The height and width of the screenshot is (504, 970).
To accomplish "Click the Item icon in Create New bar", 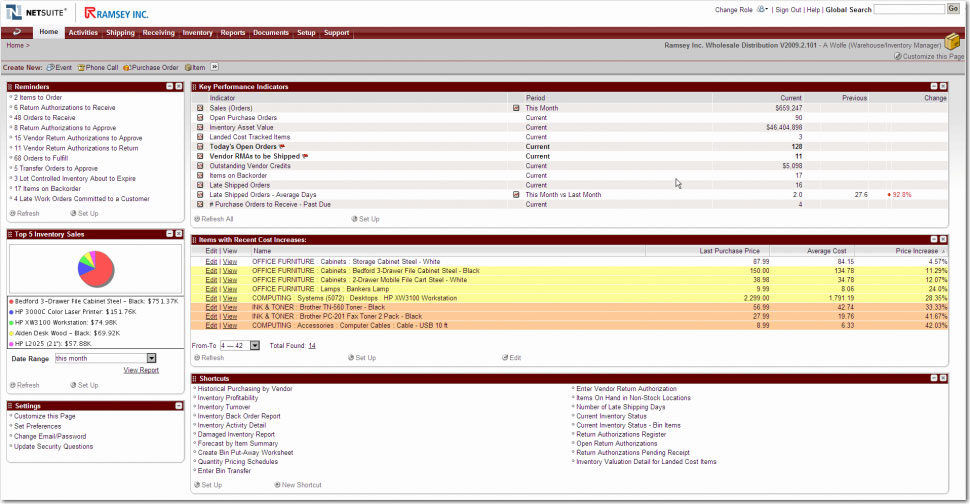I will click(188, 68).
